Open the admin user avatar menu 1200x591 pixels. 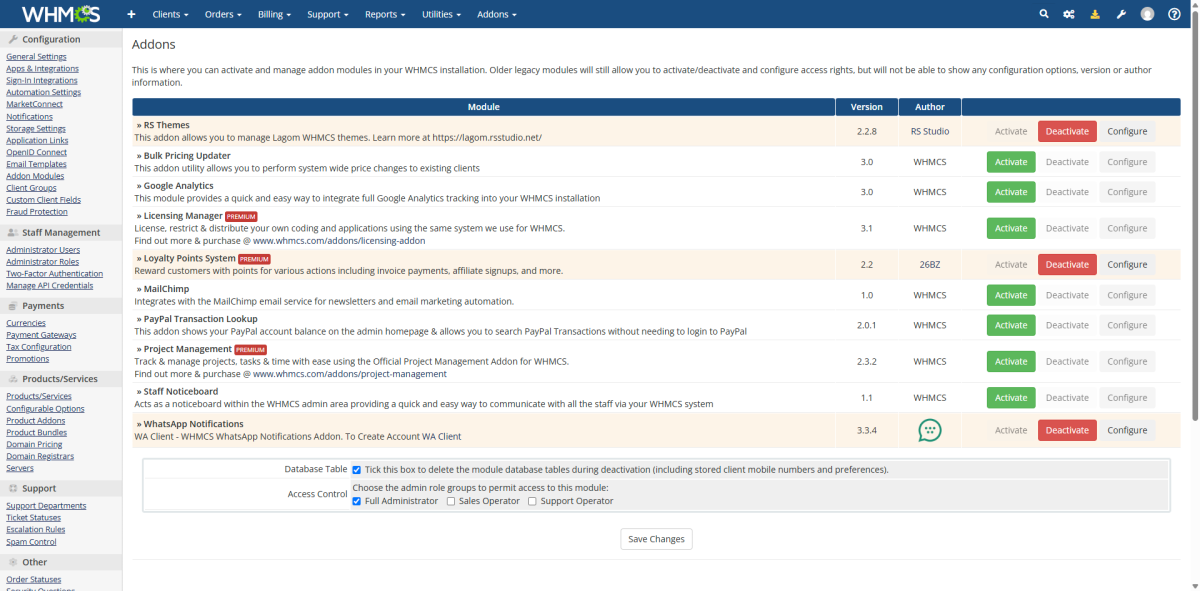[1147, 14]
